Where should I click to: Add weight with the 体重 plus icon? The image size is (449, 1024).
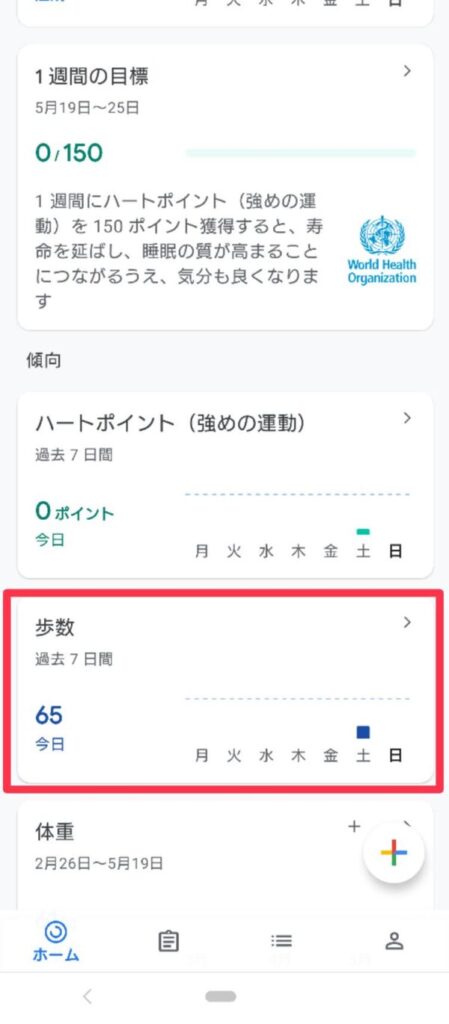pyautogui.click(x=354, y=827)
